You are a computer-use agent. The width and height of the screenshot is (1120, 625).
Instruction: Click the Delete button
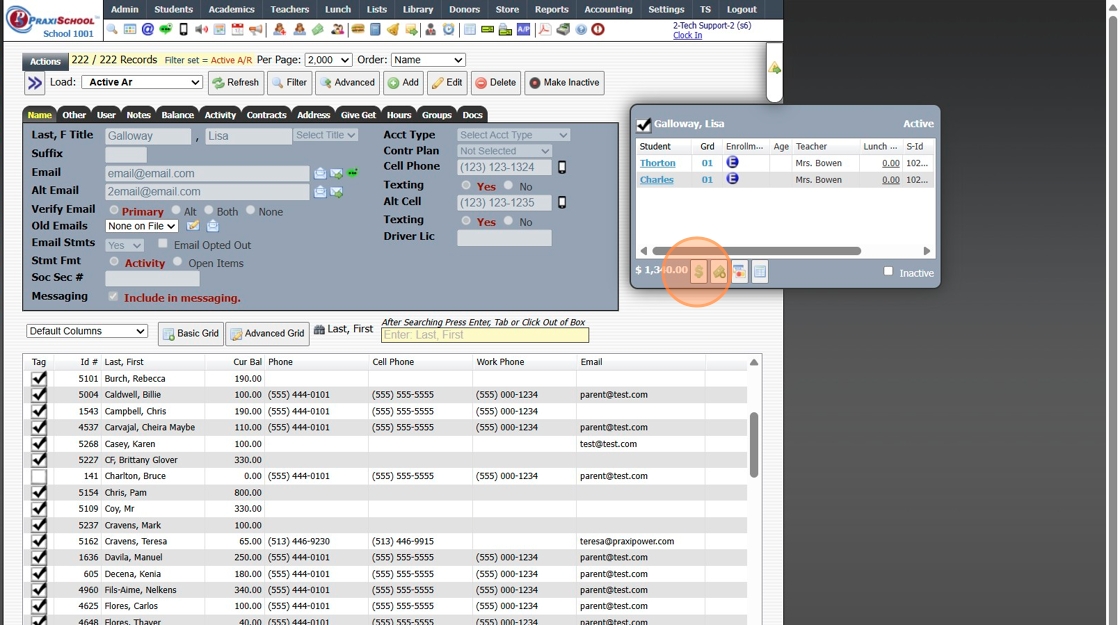496,83
